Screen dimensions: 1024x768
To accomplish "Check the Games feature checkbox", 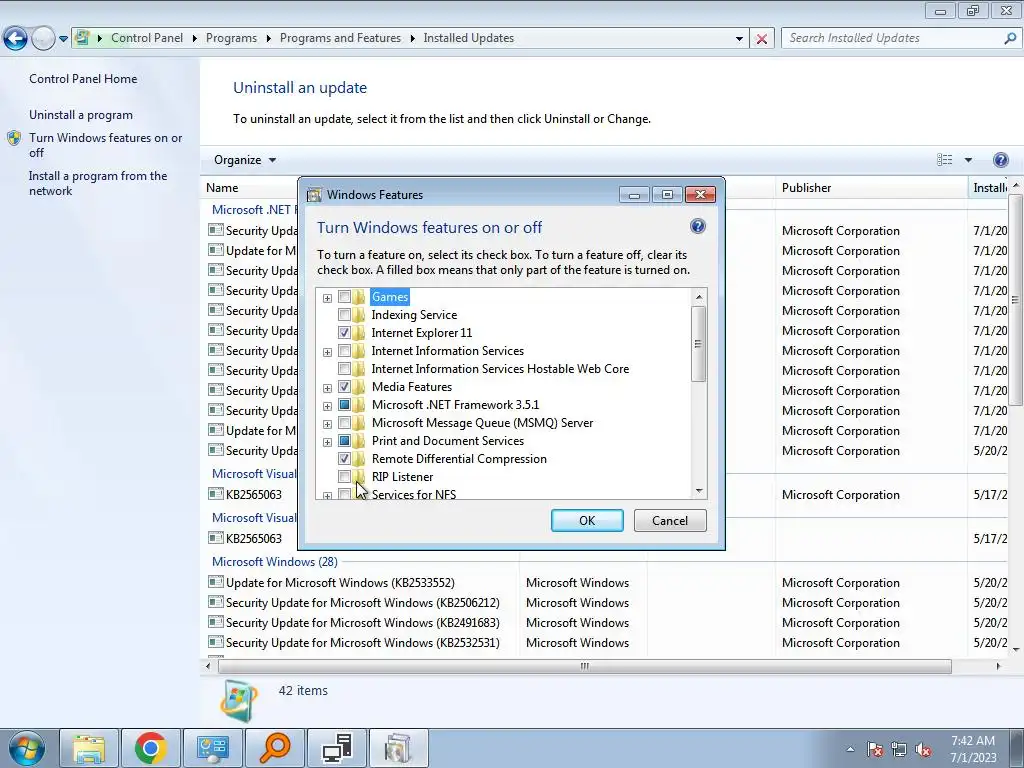I will point(344,297).
